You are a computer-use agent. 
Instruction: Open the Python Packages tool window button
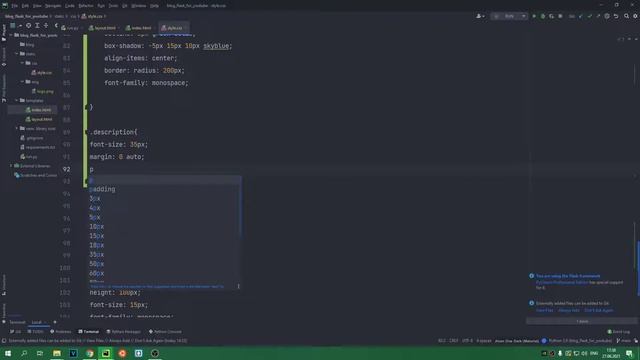coord(123,331)
